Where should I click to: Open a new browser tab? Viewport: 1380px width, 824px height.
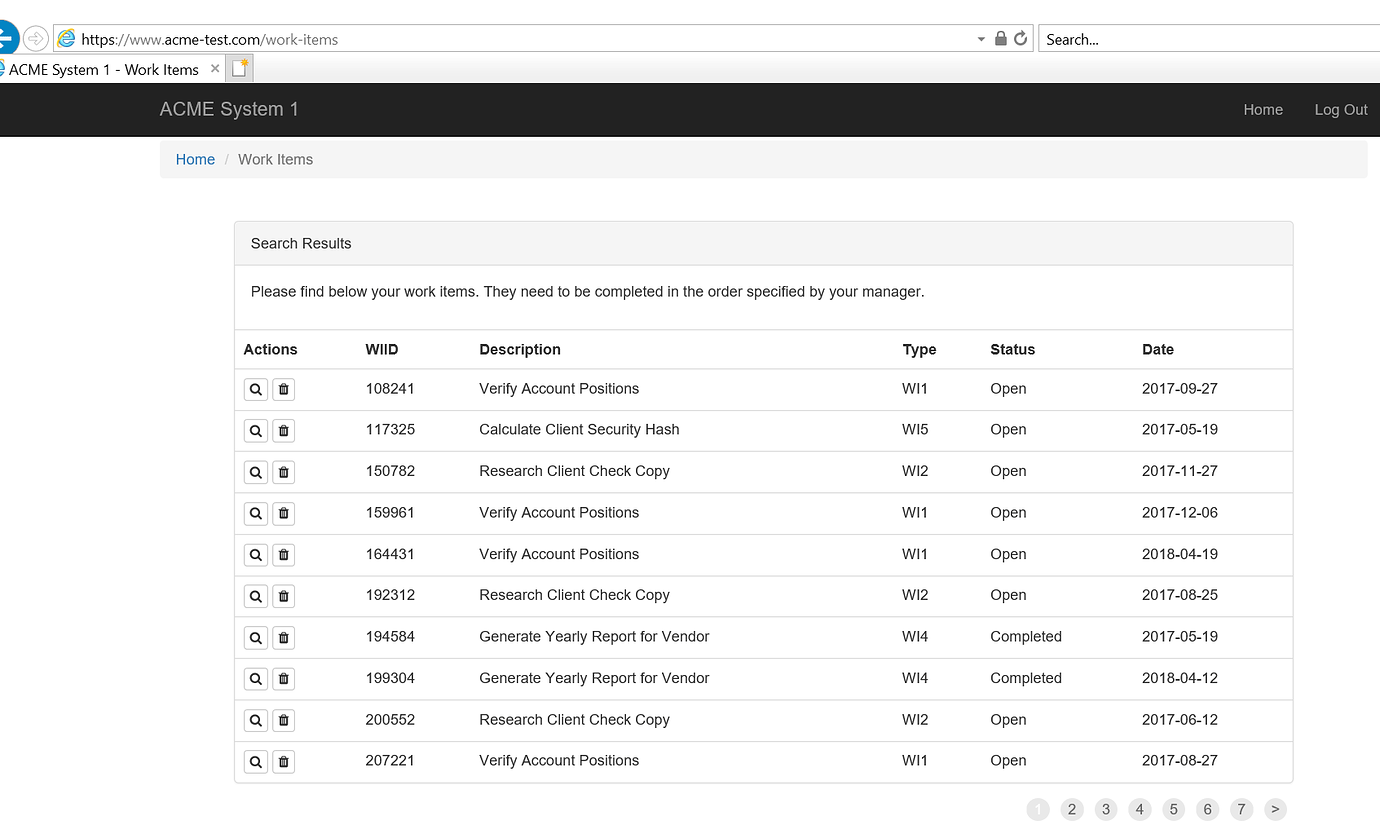click(x=240, y=68)
